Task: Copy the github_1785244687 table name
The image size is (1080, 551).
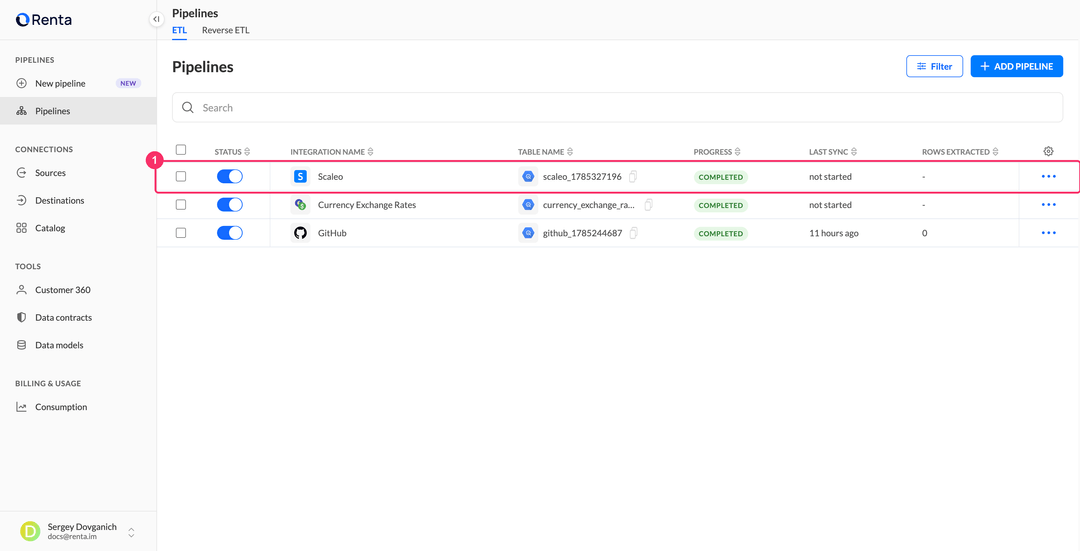Action: [634, 233]
